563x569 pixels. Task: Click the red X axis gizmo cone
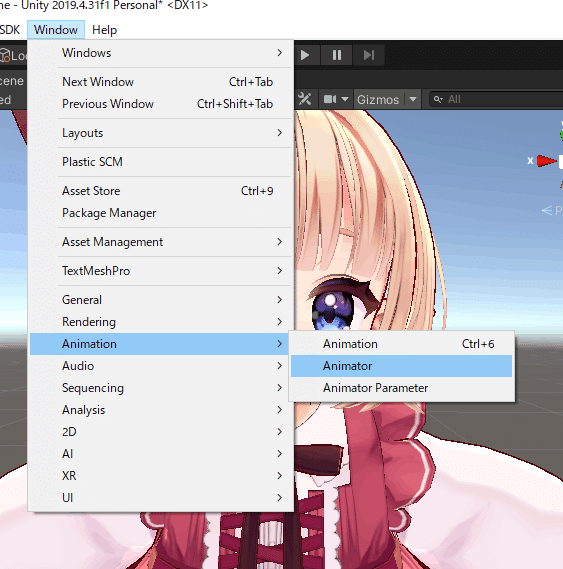pos(546,161)
